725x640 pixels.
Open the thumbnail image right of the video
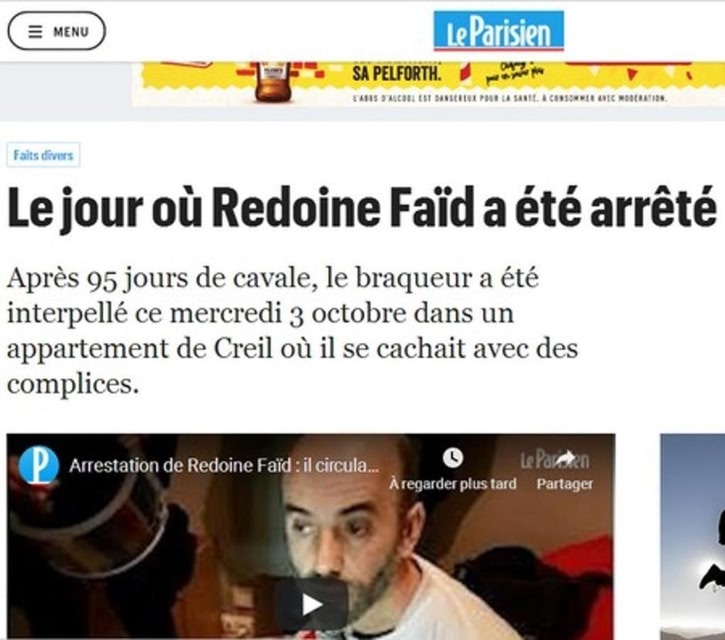[692, 537]
